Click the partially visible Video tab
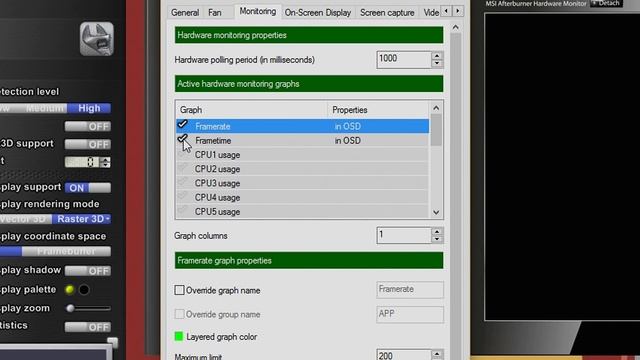The image size is (640, 360). [431, 13]
